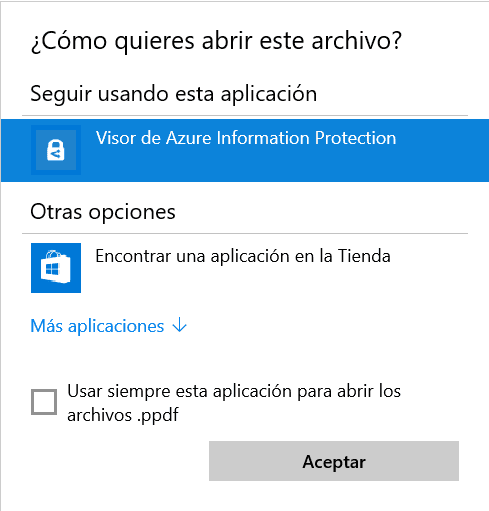Click the blue highlighted Azure viewer entry
This screenshot has height=511, width=489.
pos(245,150)
